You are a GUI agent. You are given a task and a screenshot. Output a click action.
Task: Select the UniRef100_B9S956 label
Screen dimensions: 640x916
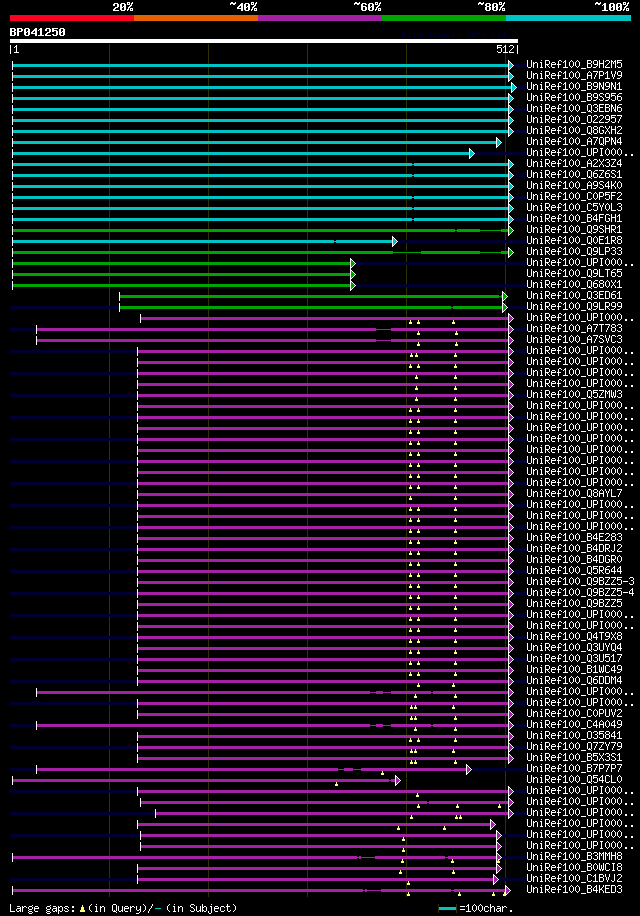574,98
